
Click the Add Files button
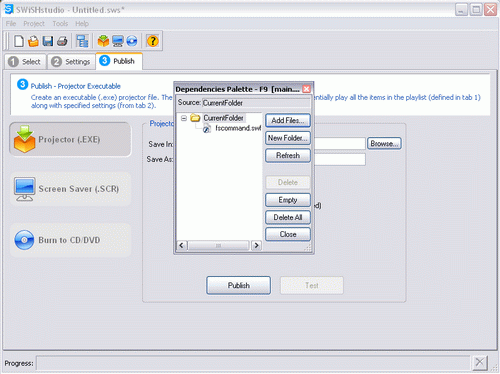point(288,121)
